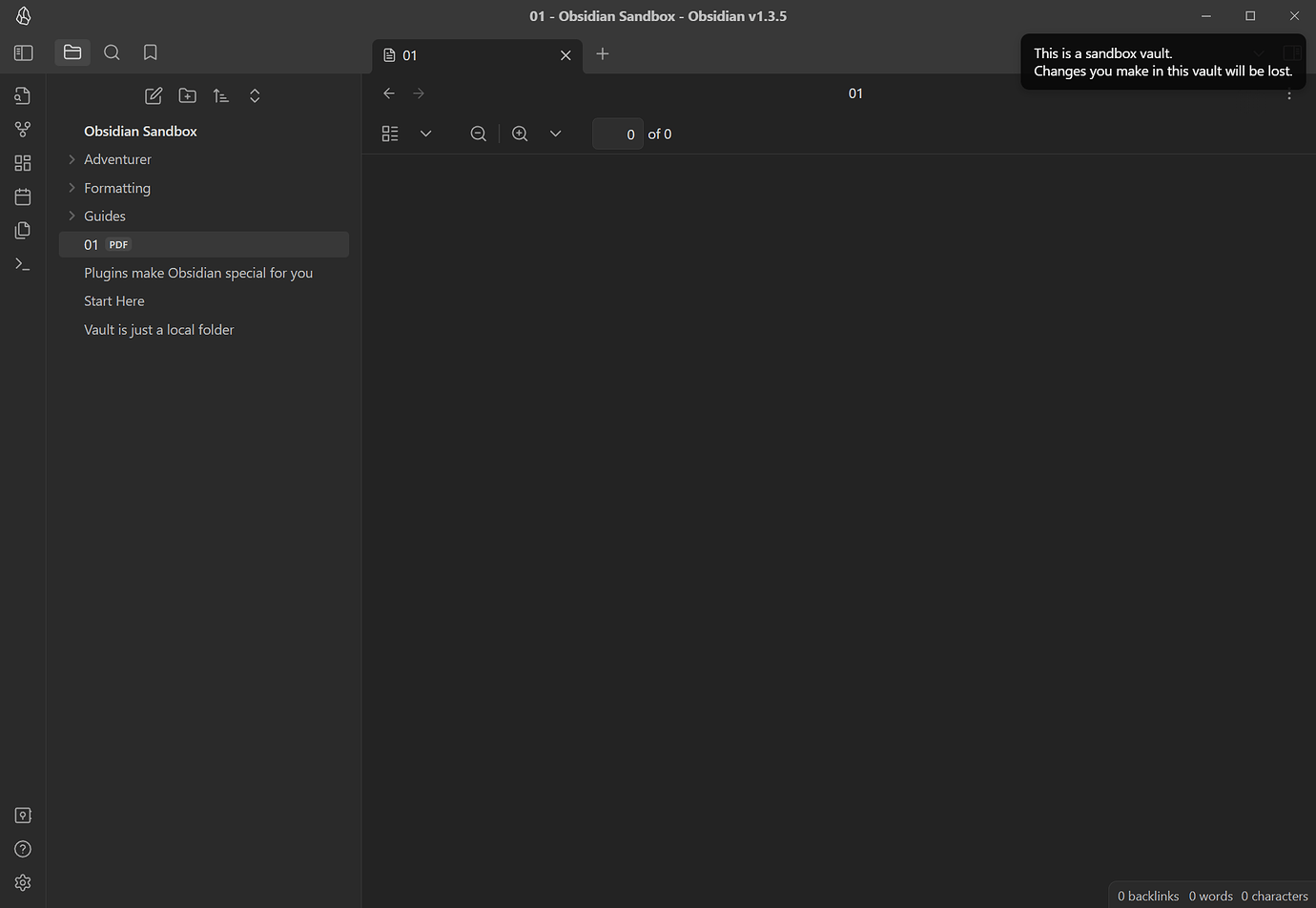Open Start Here note

pos(113,300)
